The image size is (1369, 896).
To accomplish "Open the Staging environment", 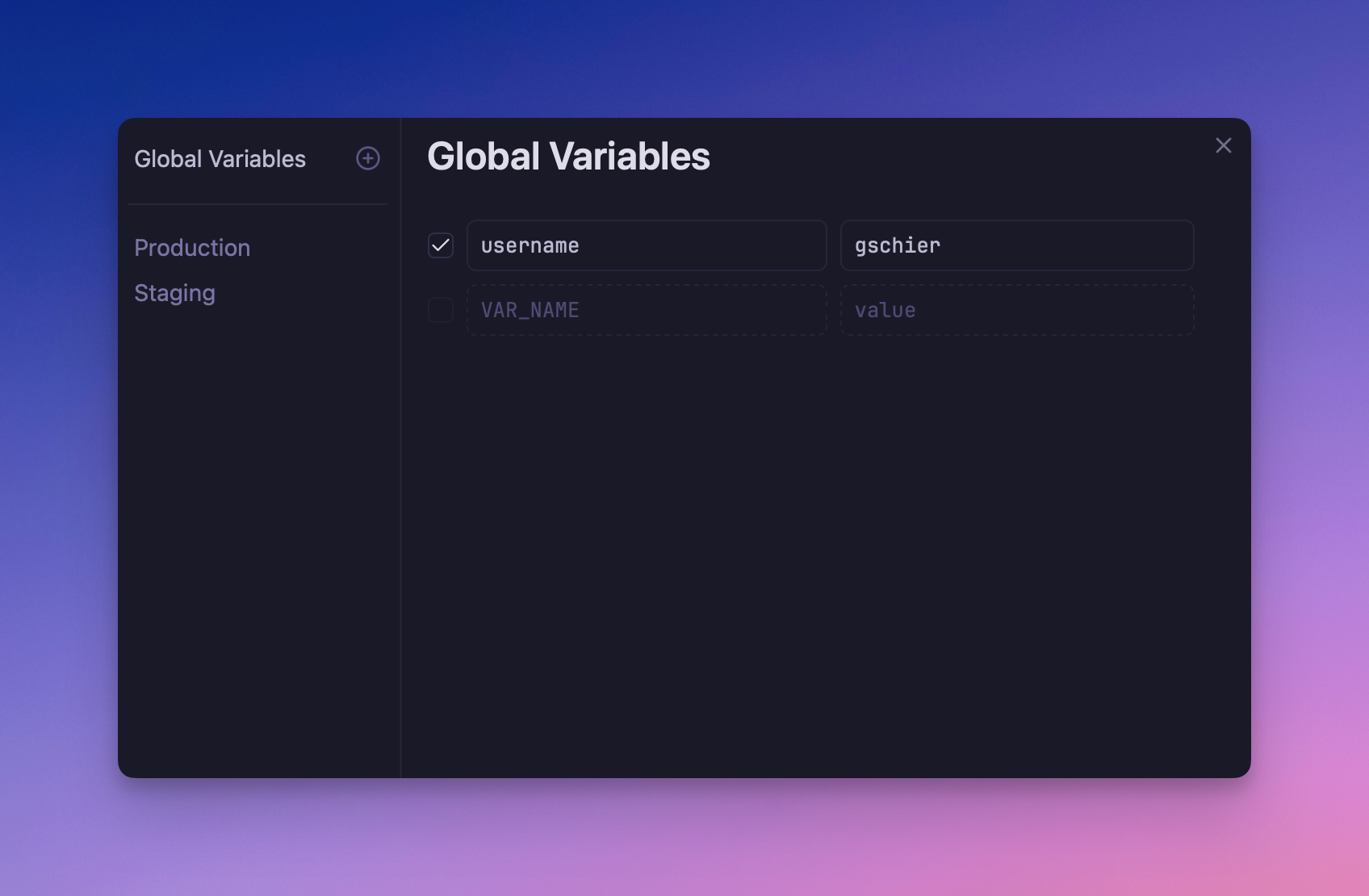I will (174, 293).
